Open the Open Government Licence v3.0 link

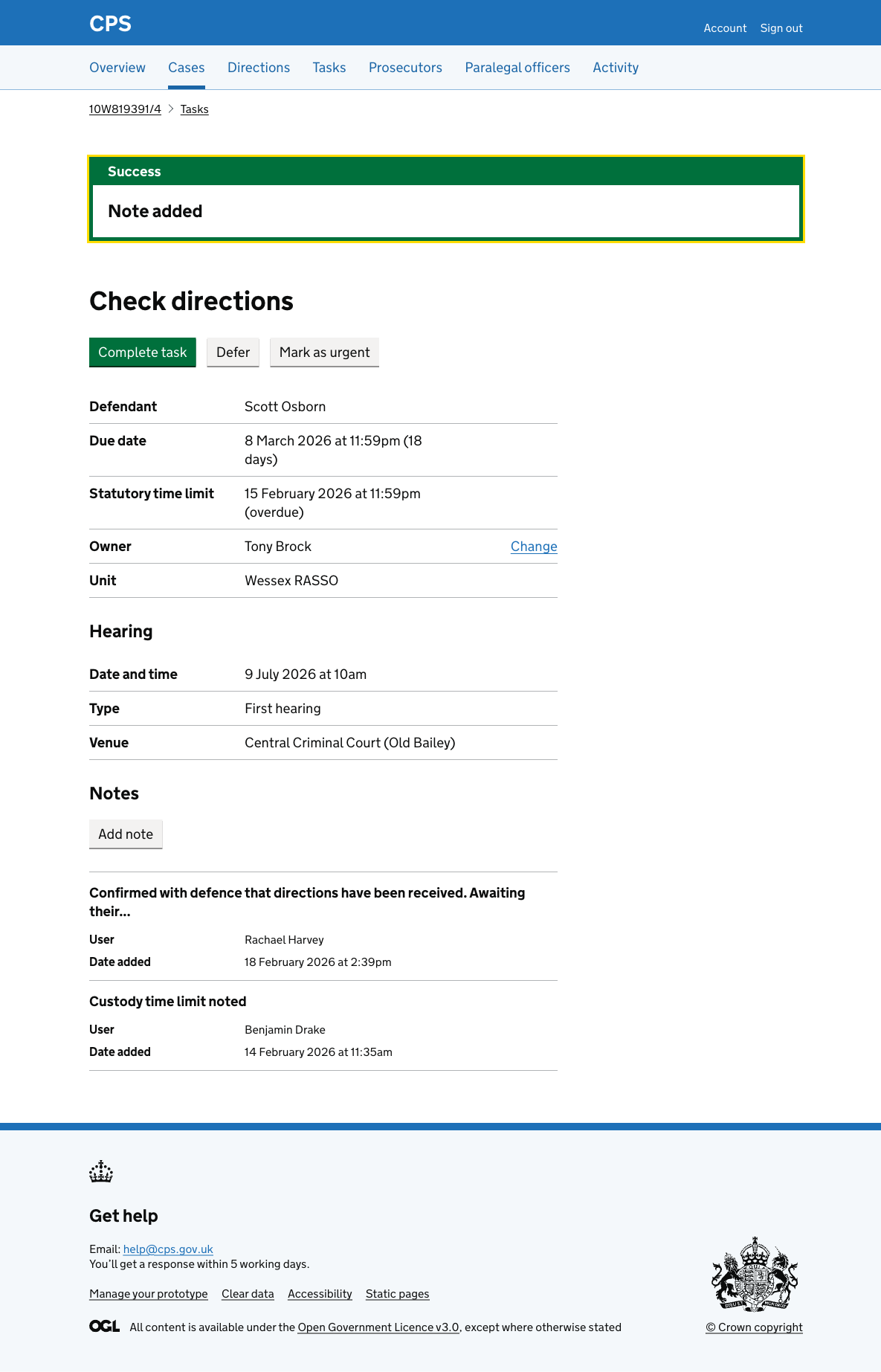pos(378,1327)
